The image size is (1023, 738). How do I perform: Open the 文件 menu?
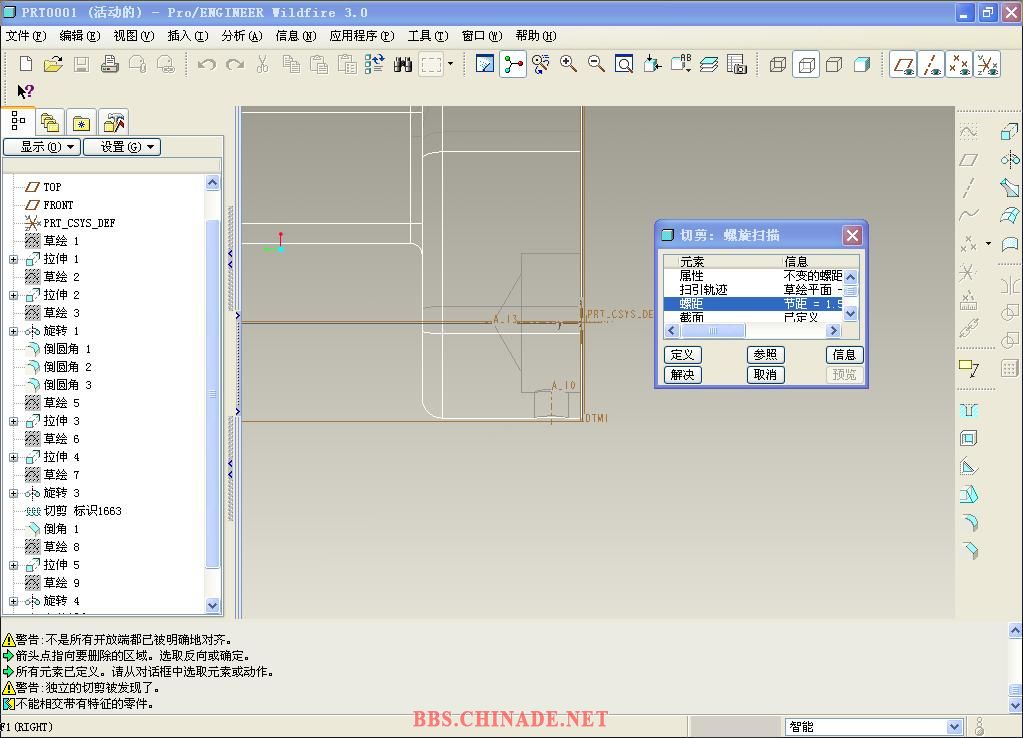click(26, 36)
